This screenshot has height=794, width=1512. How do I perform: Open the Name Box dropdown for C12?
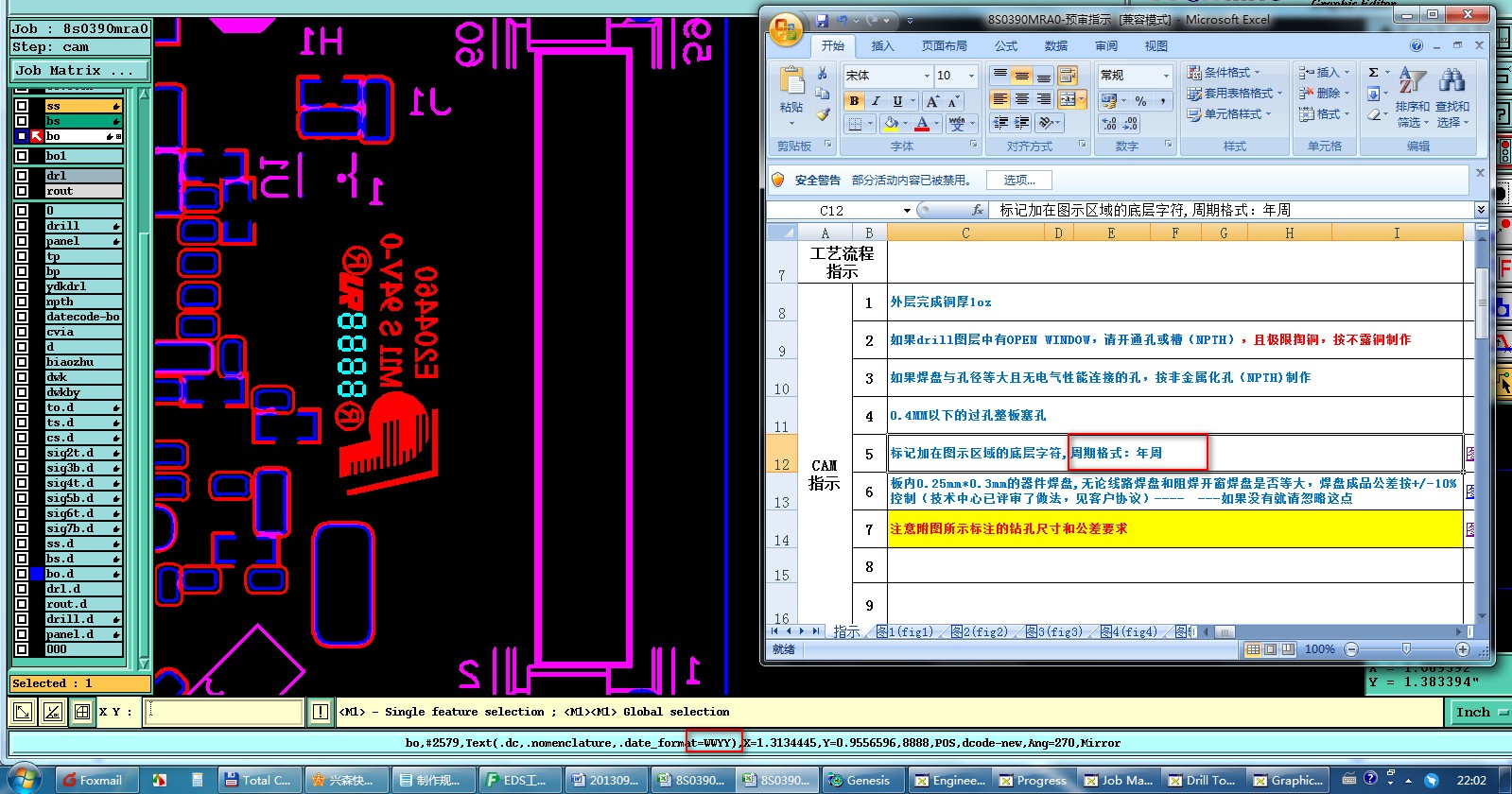pos(907,210)
